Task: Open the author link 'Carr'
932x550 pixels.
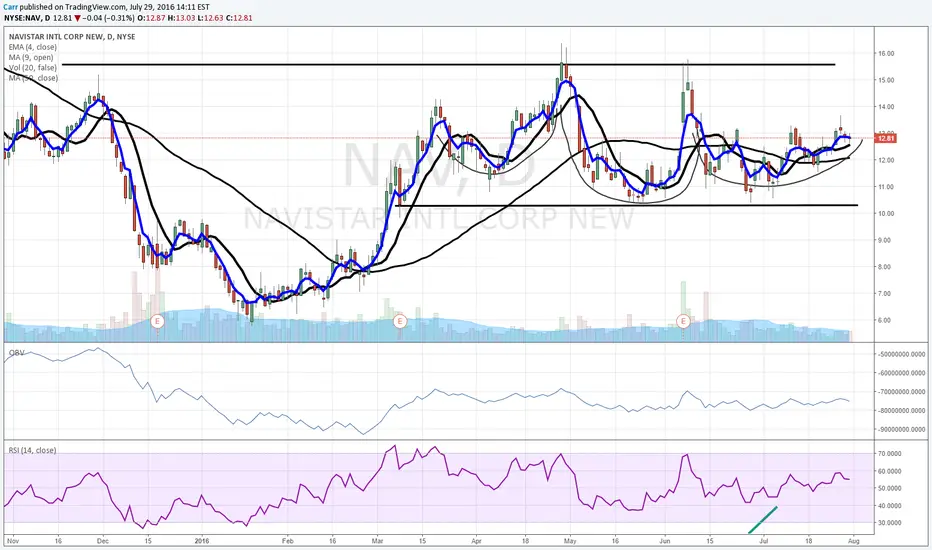Action: coord(10,7)
